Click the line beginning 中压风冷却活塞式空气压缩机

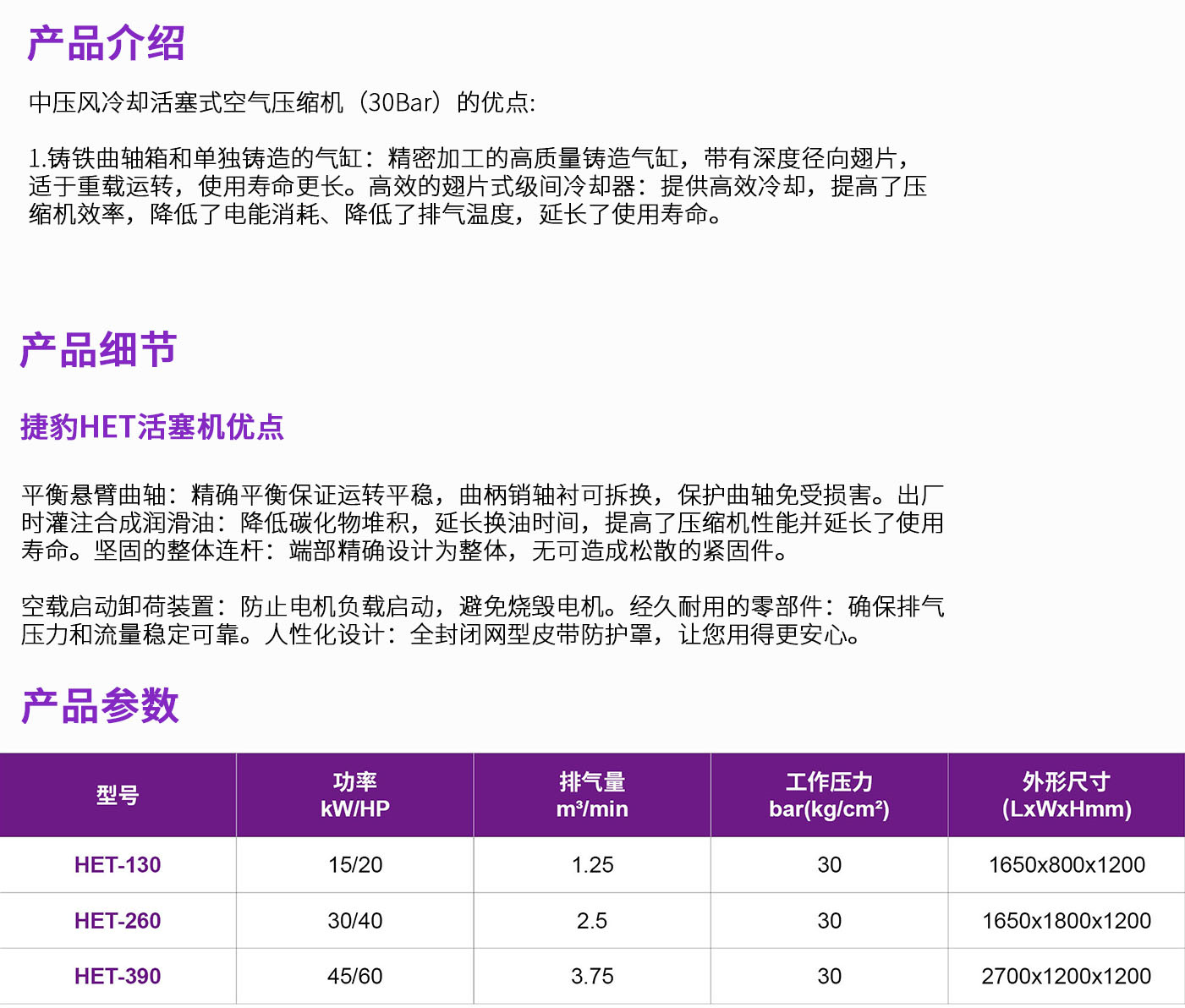pyautogui.click(x=282, y=103)
